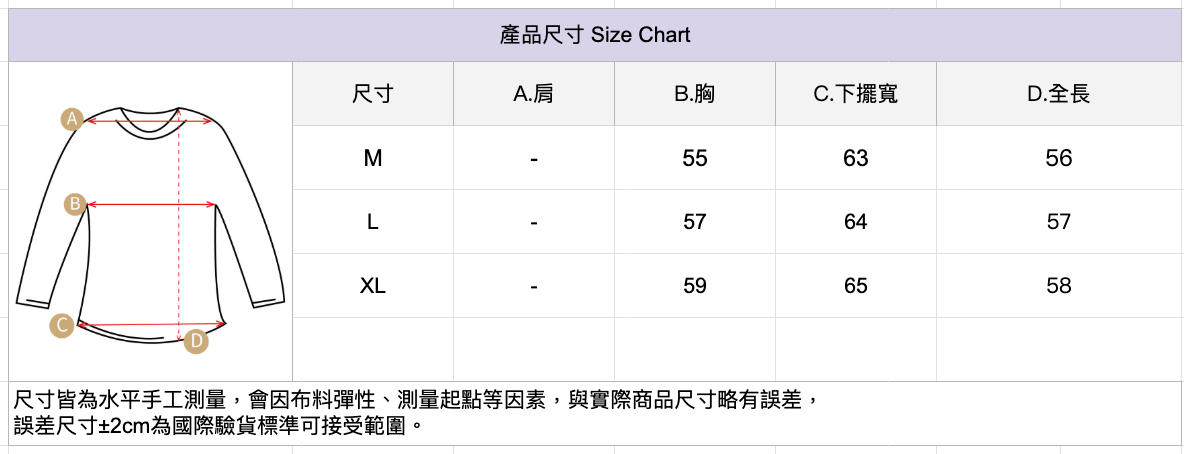Screen dimensions: 1184x454
Task: Click the circle B chest marker on the diagram
Action: click(x=74, y=204)
